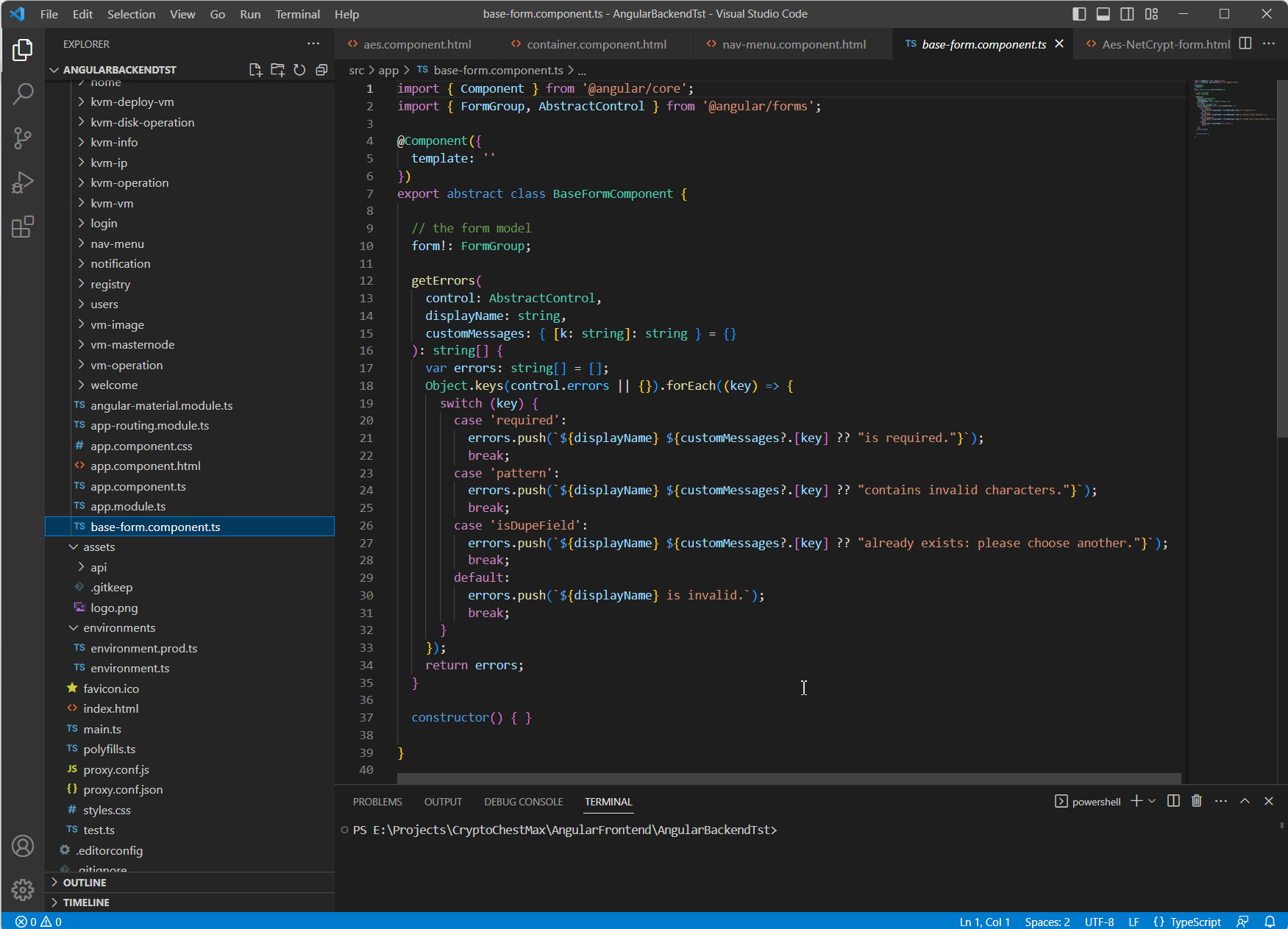Viewport: 1288px width, 929px height.
Task: Expand the kvm-operation folder
Action: (x=129, y=183)
